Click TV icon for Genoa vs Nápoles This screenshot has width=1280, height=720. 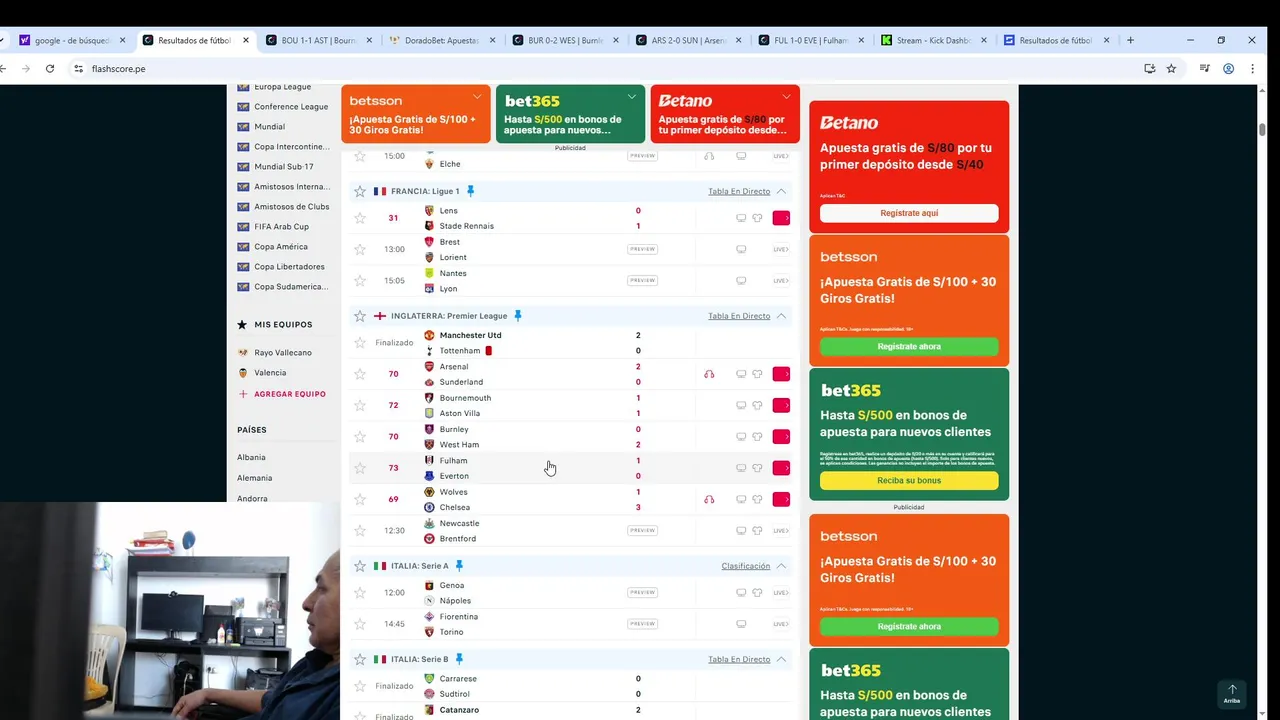[x=741, y=593]
